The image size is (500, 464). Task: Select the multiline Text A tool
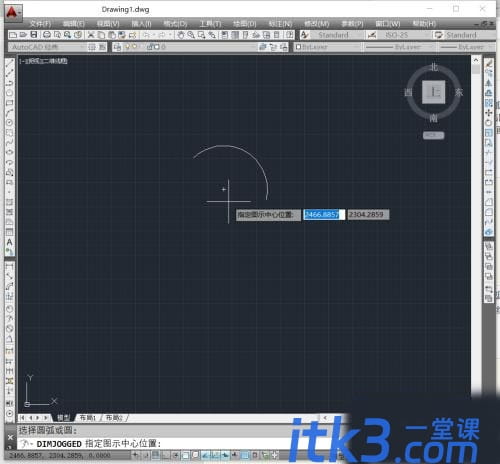[x=10, y=242]
